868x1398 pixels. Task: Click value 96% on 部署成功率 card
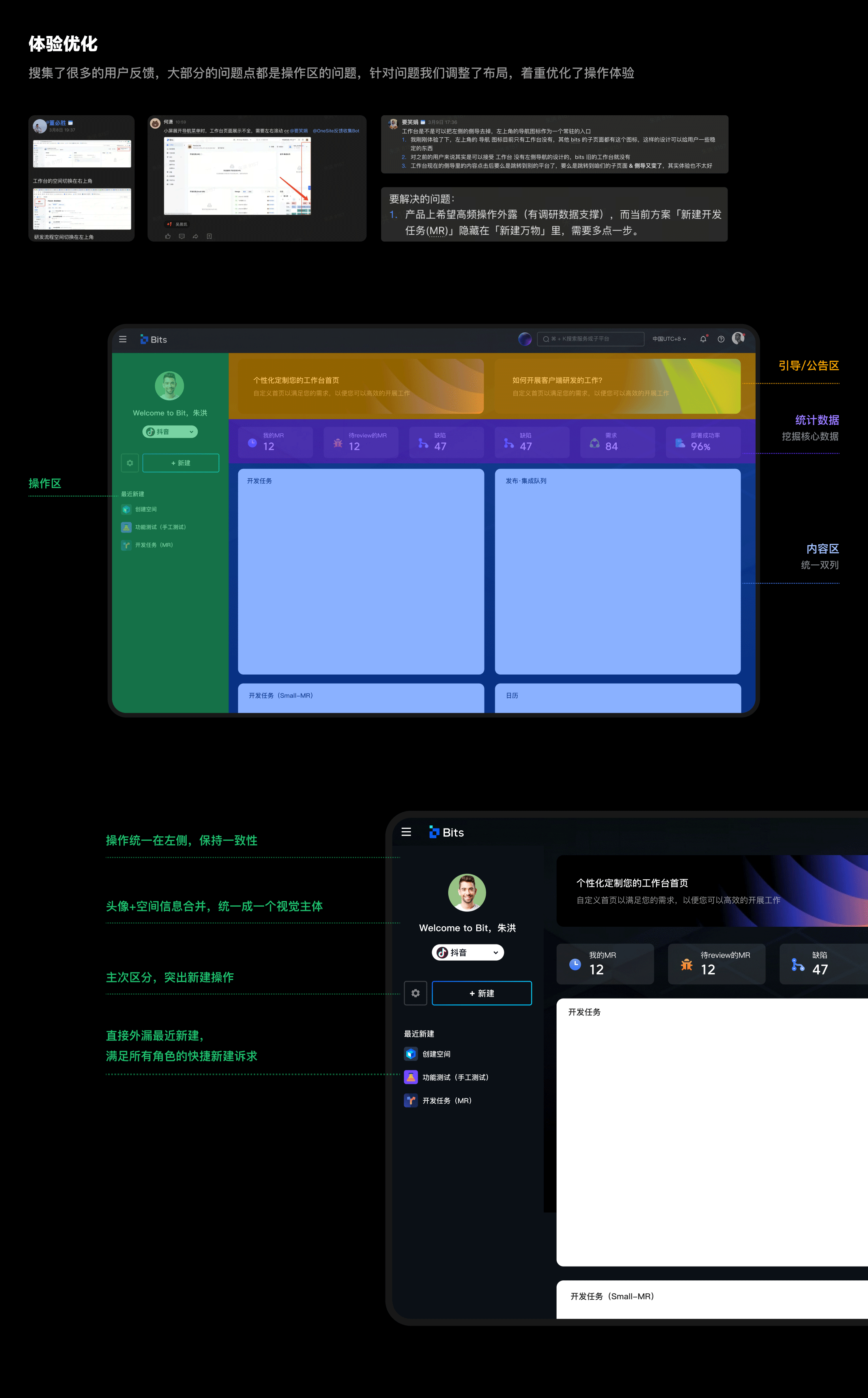[700, 446]
